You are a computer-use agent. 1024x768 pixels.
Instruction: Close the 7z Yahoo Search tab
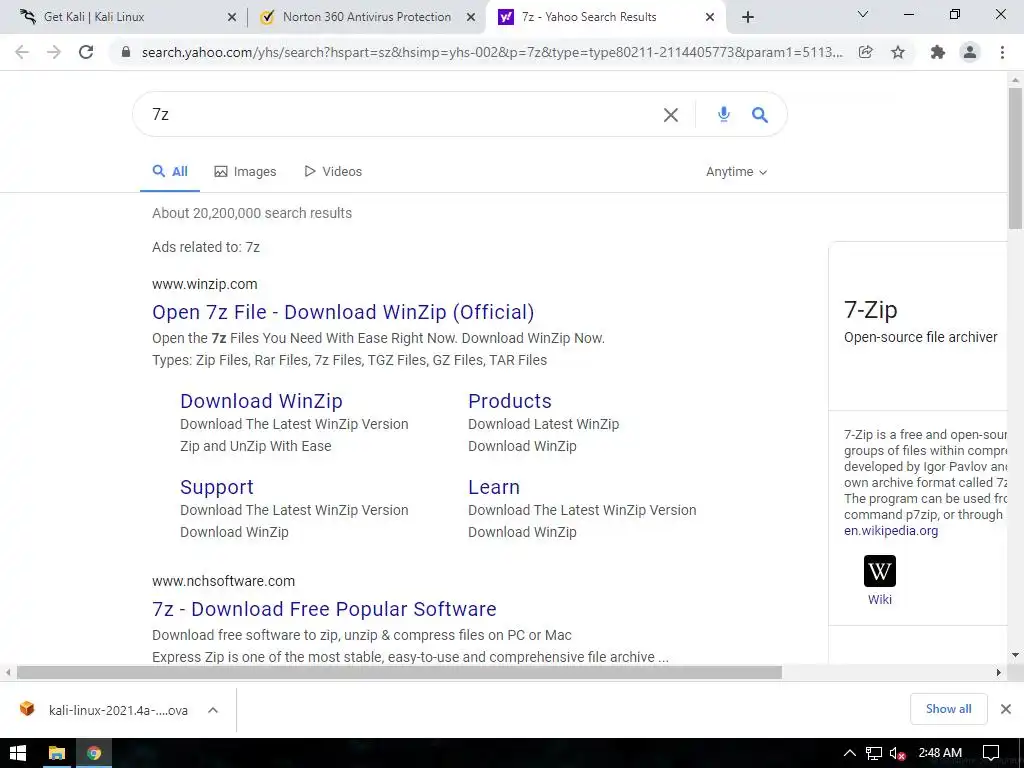click(x=710, y=17)
